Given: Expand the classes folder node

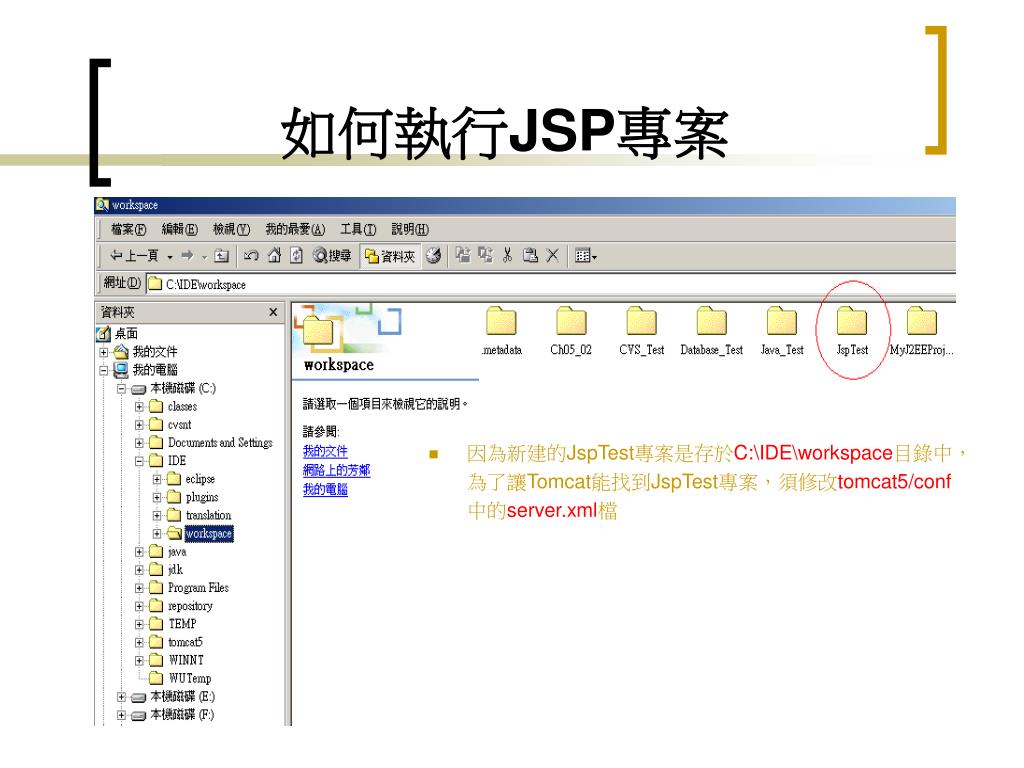Looking at the screenshot, I should click(139, 407).
